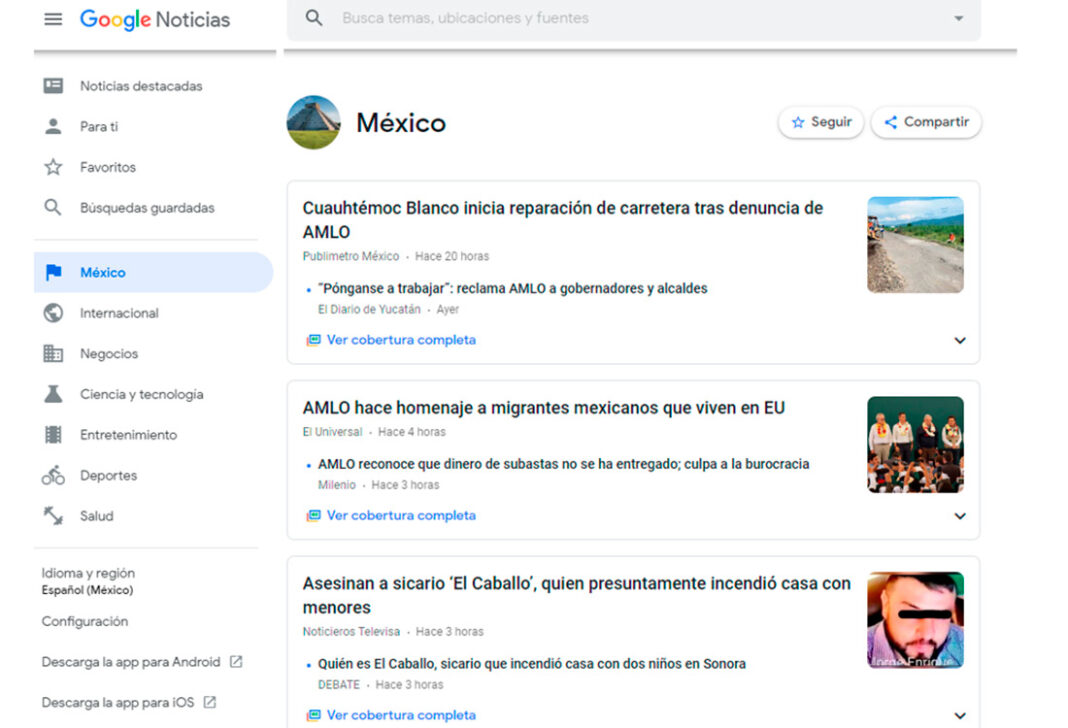Click the Búsquedas guardadas magnifier icon

tap(53, 207)
